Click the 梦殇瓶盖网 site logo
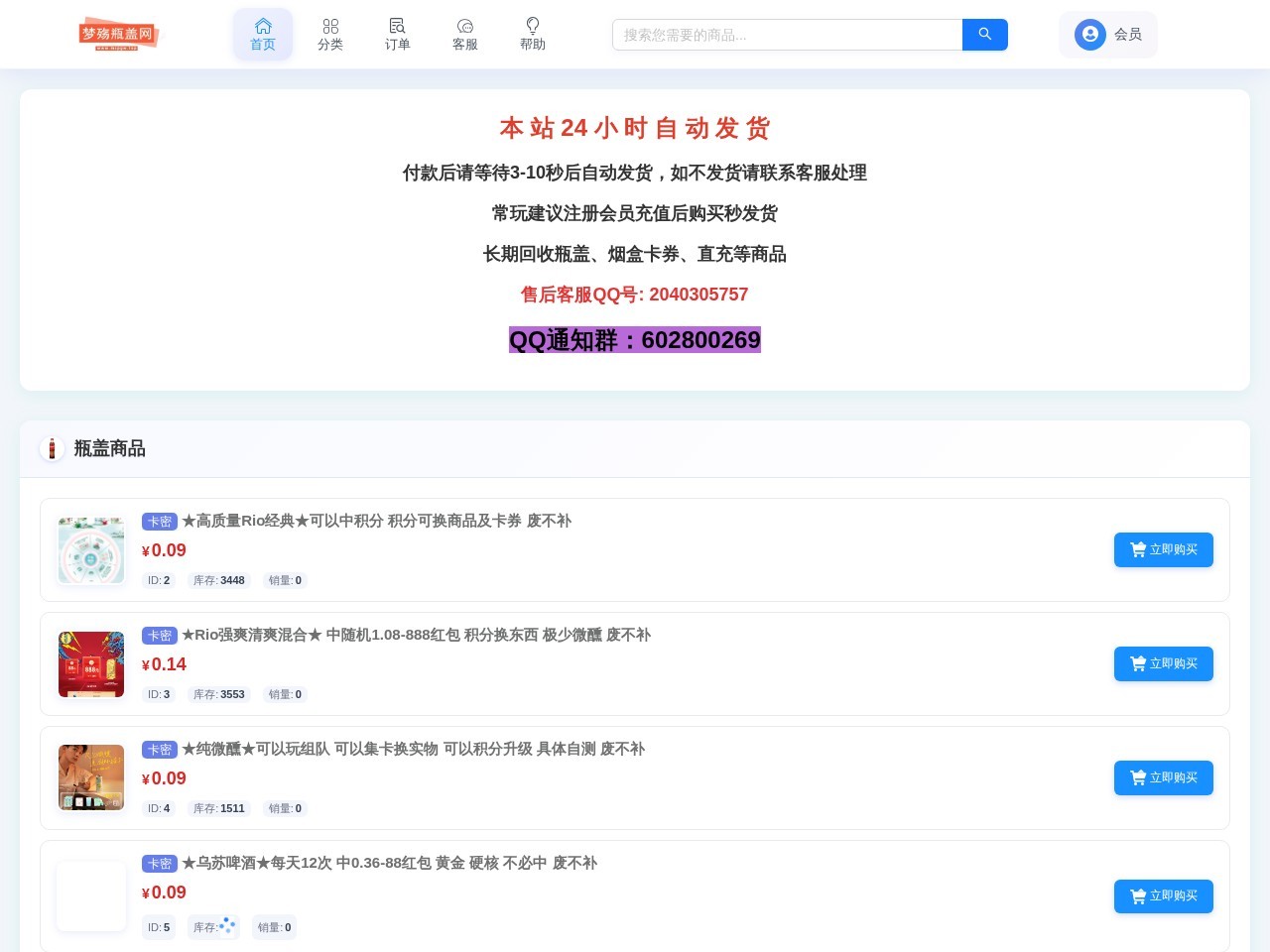Image resolution: width=1270 pixels, height=952 pixels. coord(119,34)
